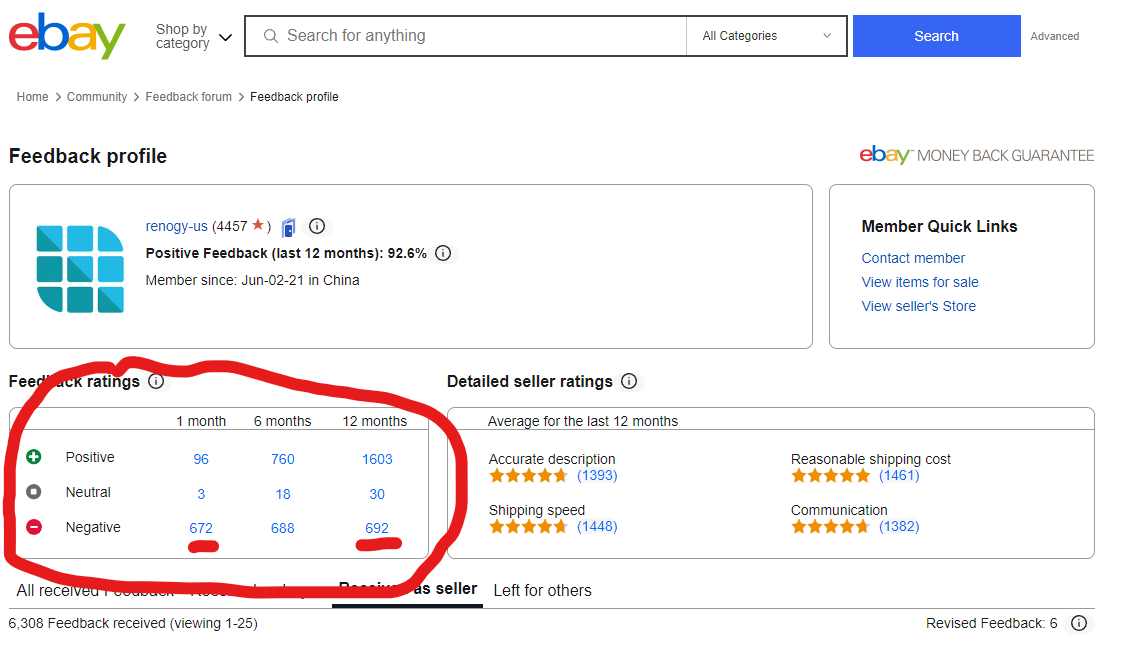Viewport: 1126px width, 645px height.
Task: Open 6 months neutral count 18
Action: [283, 494]
